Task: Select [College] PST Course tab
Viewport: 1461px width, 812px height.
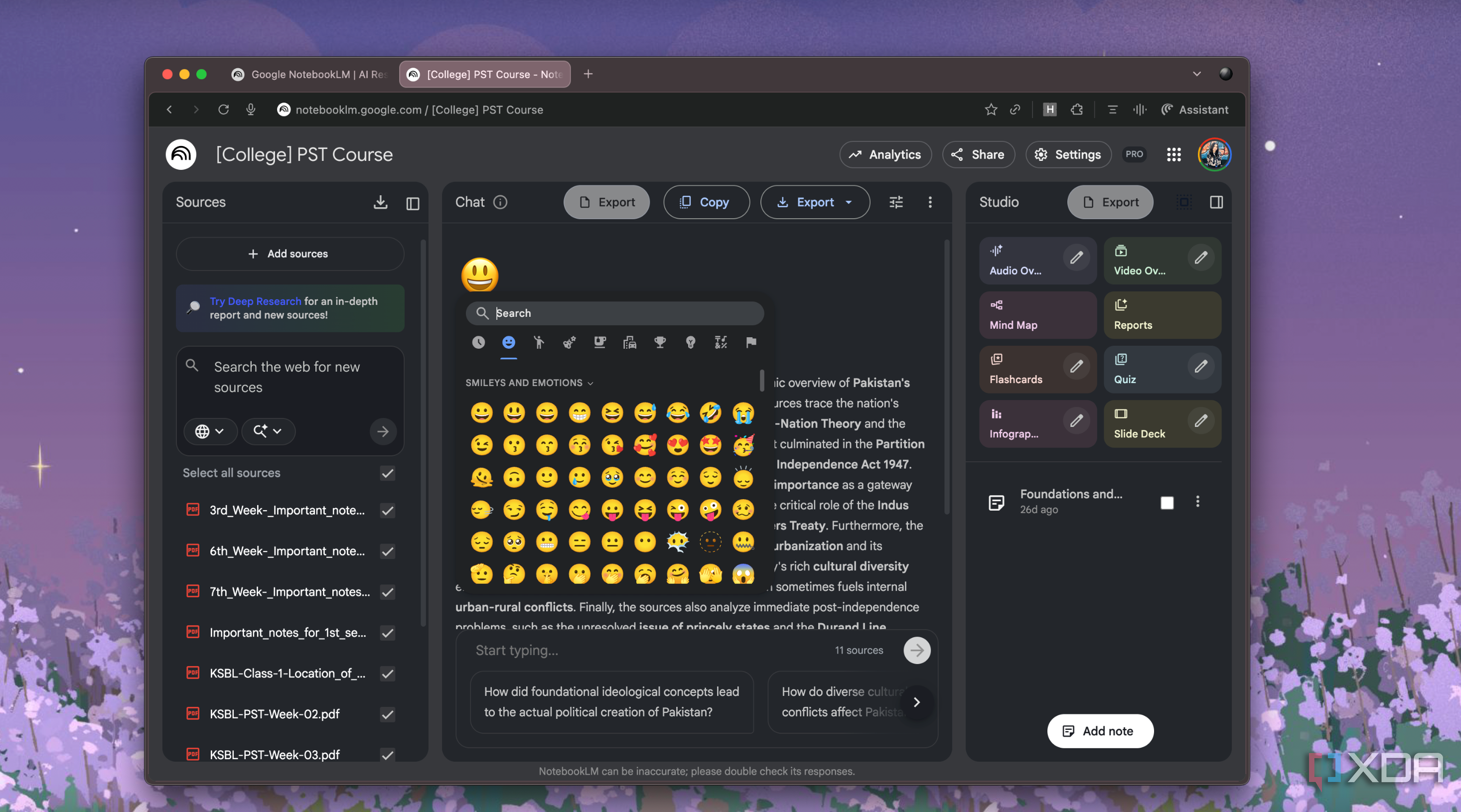Action: (485, 74)
